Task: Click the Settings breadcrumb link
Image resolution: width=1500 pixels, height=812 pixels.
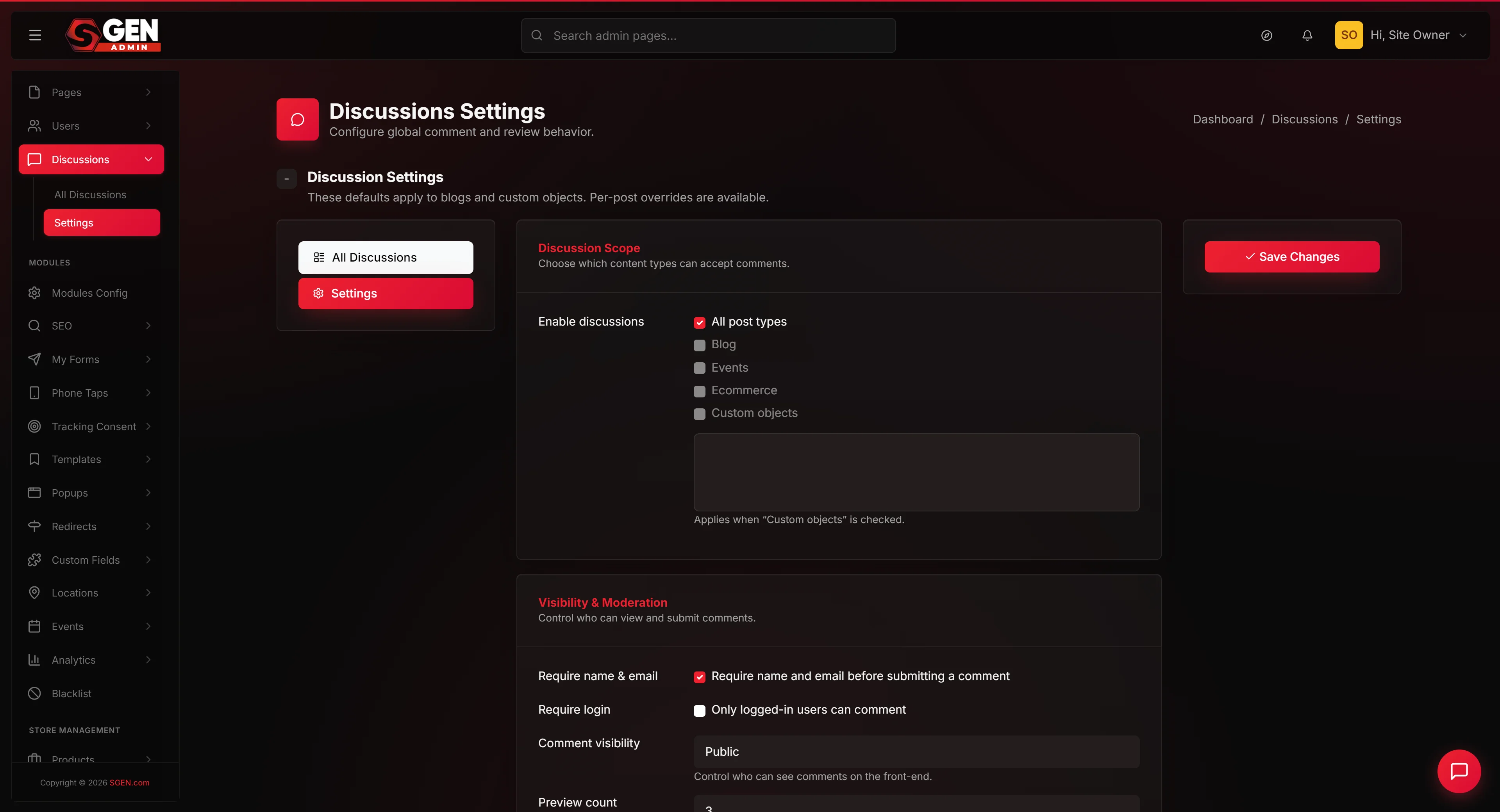Action: coord(1378,119)
